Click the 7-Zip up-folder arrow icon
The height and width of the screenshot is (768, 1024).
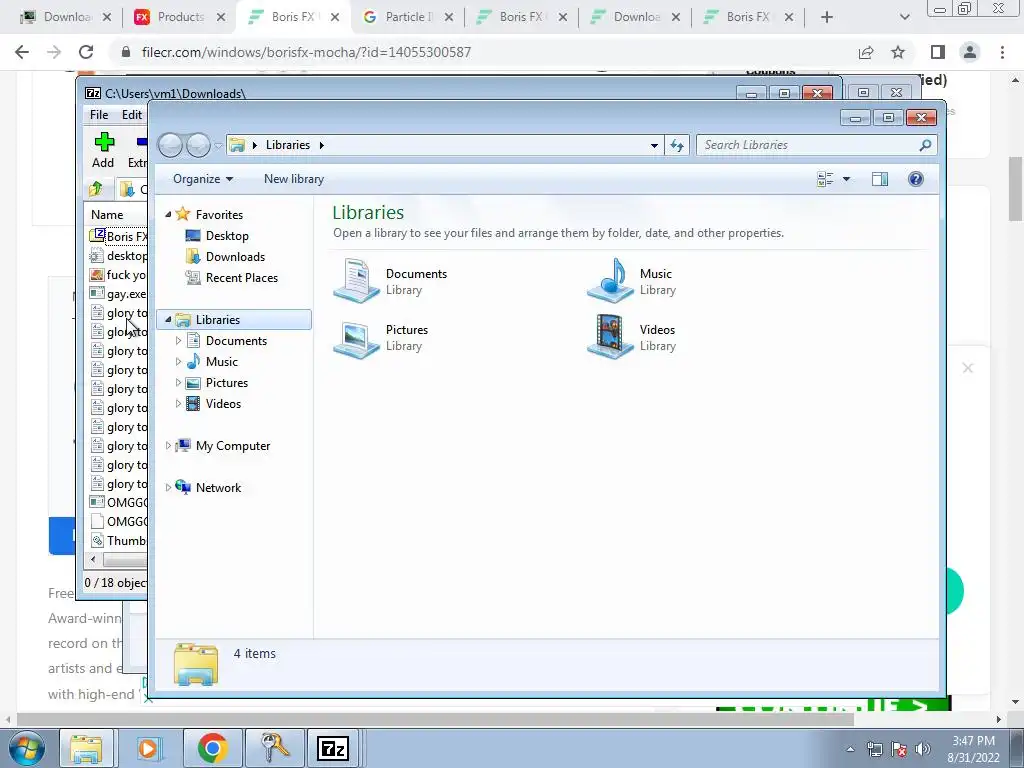[96, 189]
